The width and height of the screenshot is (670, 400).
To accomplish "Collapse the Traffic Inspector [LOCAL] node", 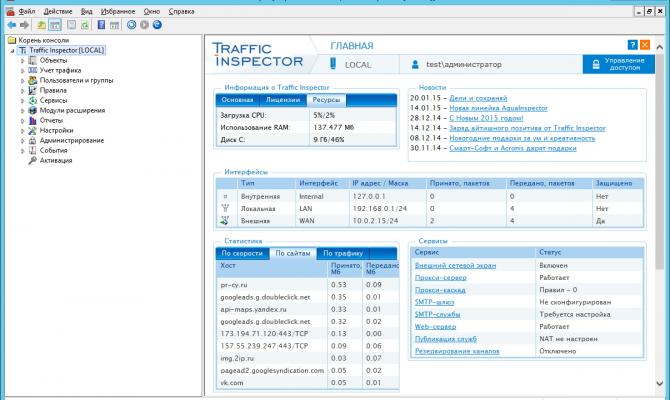I will 12,51.
